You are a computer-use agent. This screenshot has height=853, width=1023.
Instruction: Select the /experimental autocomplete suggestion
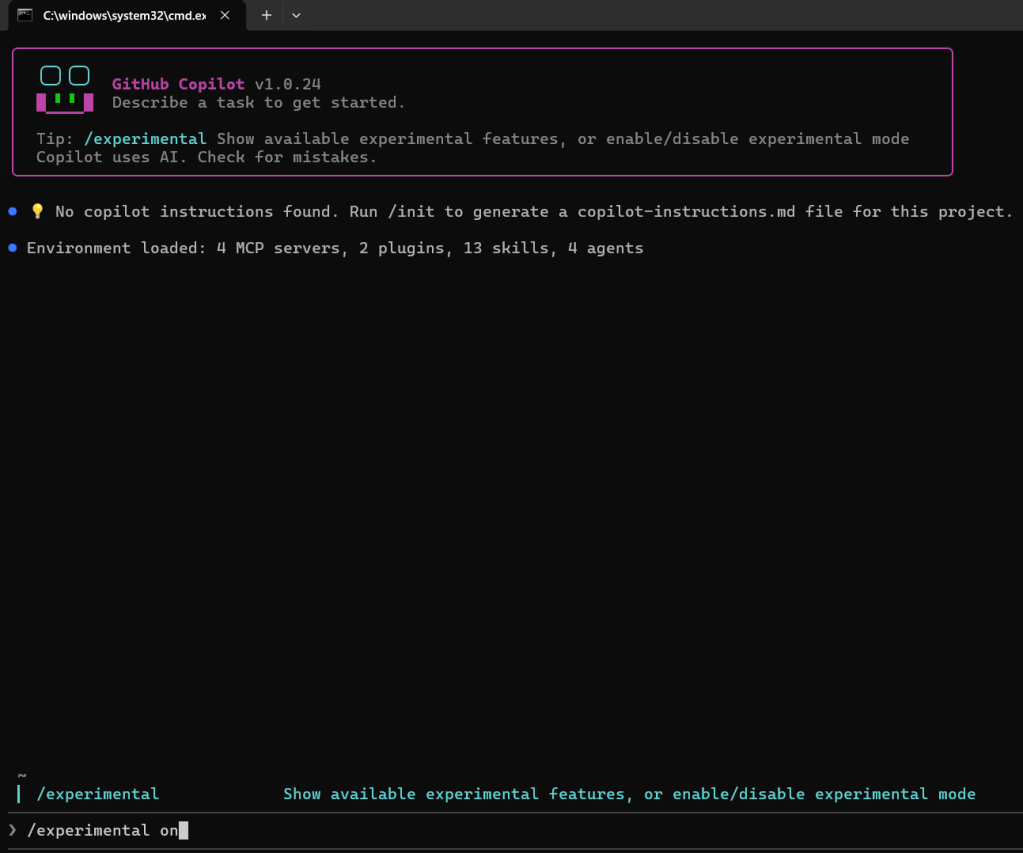click(x=98, y=794)
